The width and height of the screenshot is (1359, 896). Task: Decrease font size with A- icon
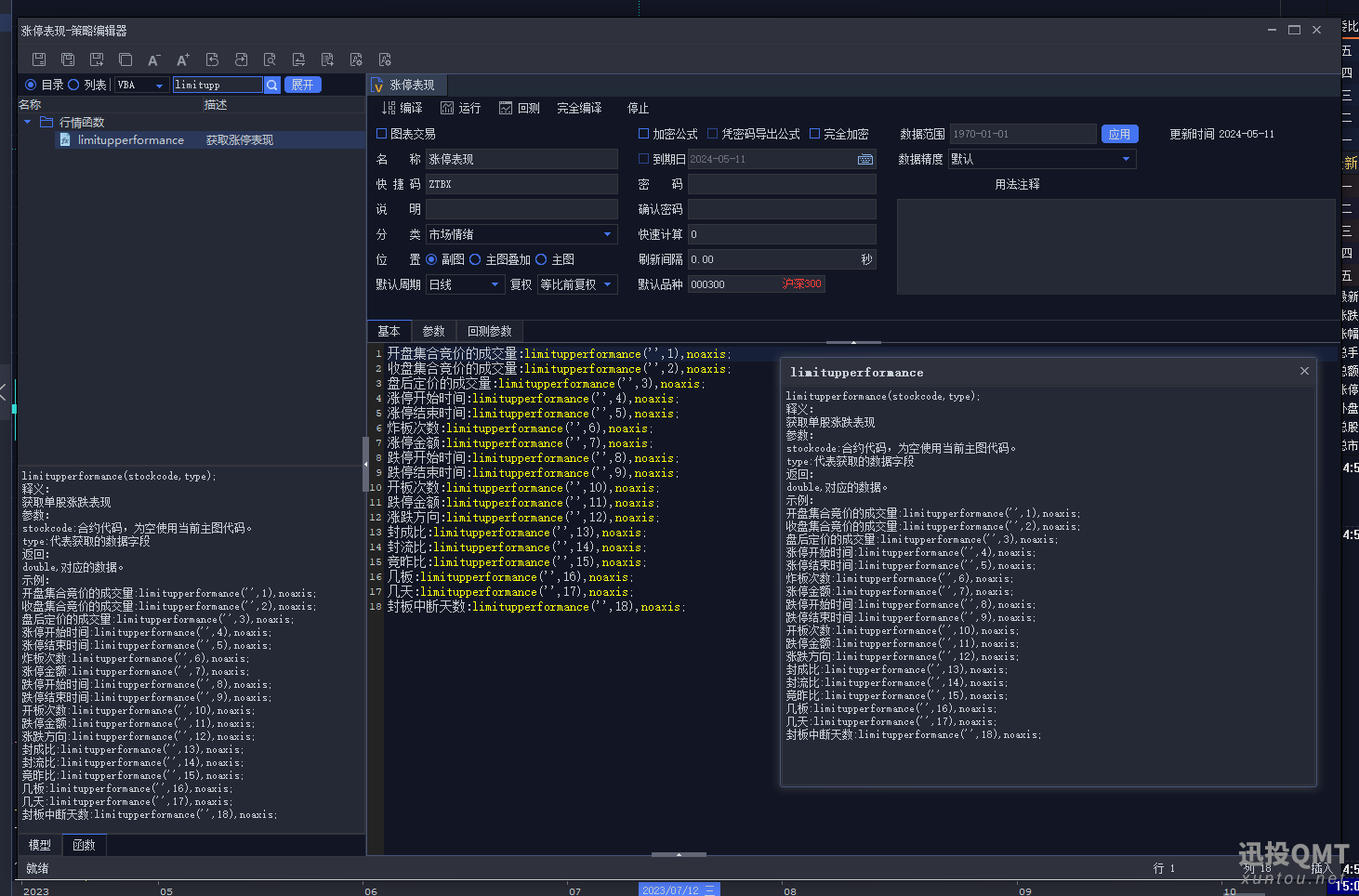[154, 59]
